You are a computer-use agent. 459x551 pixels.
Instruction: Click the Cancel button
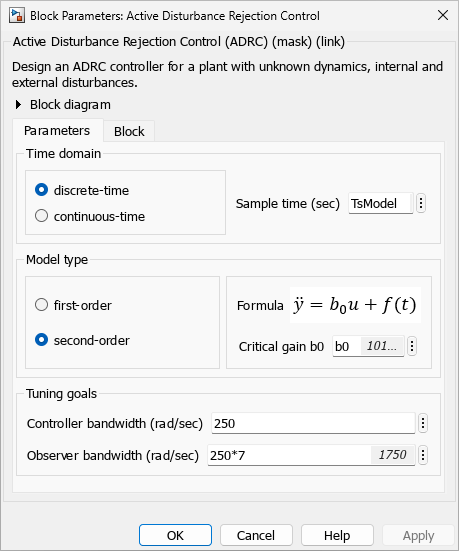(x=256, y=535)
